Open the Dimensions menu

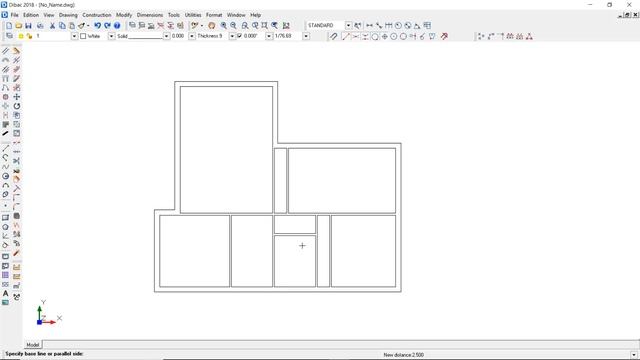(150, 15)
